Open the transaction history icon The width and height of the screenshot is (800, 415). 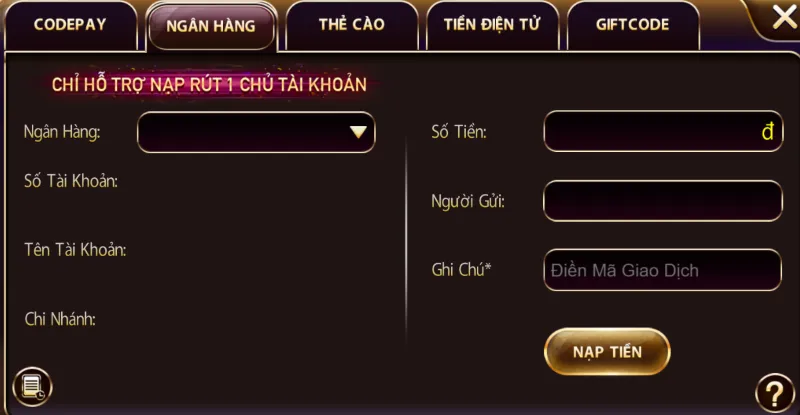(x=31, y=385)
